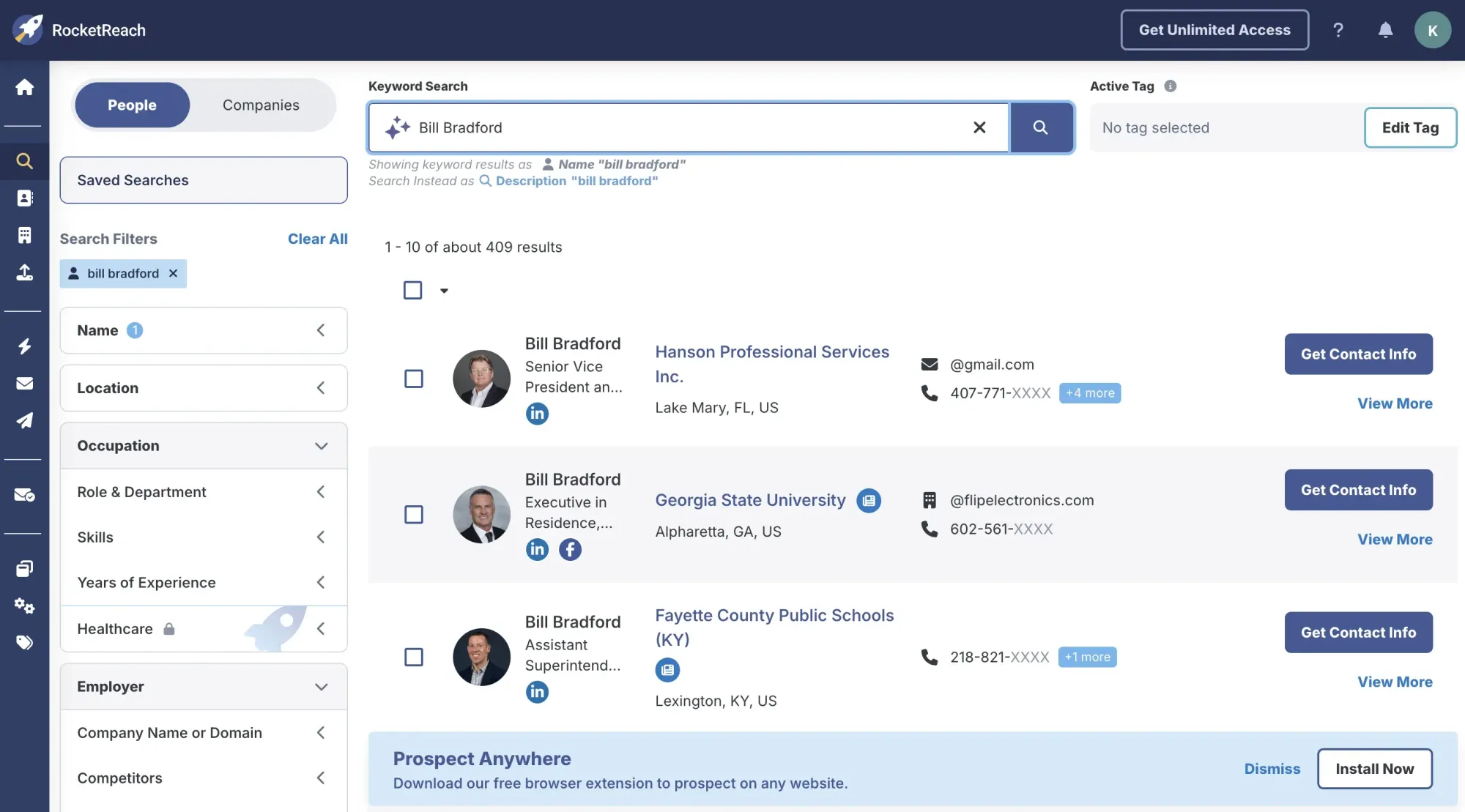Check the Fayette County Public Schools result row
1465x812 pixels.
(x=414, y=657)
